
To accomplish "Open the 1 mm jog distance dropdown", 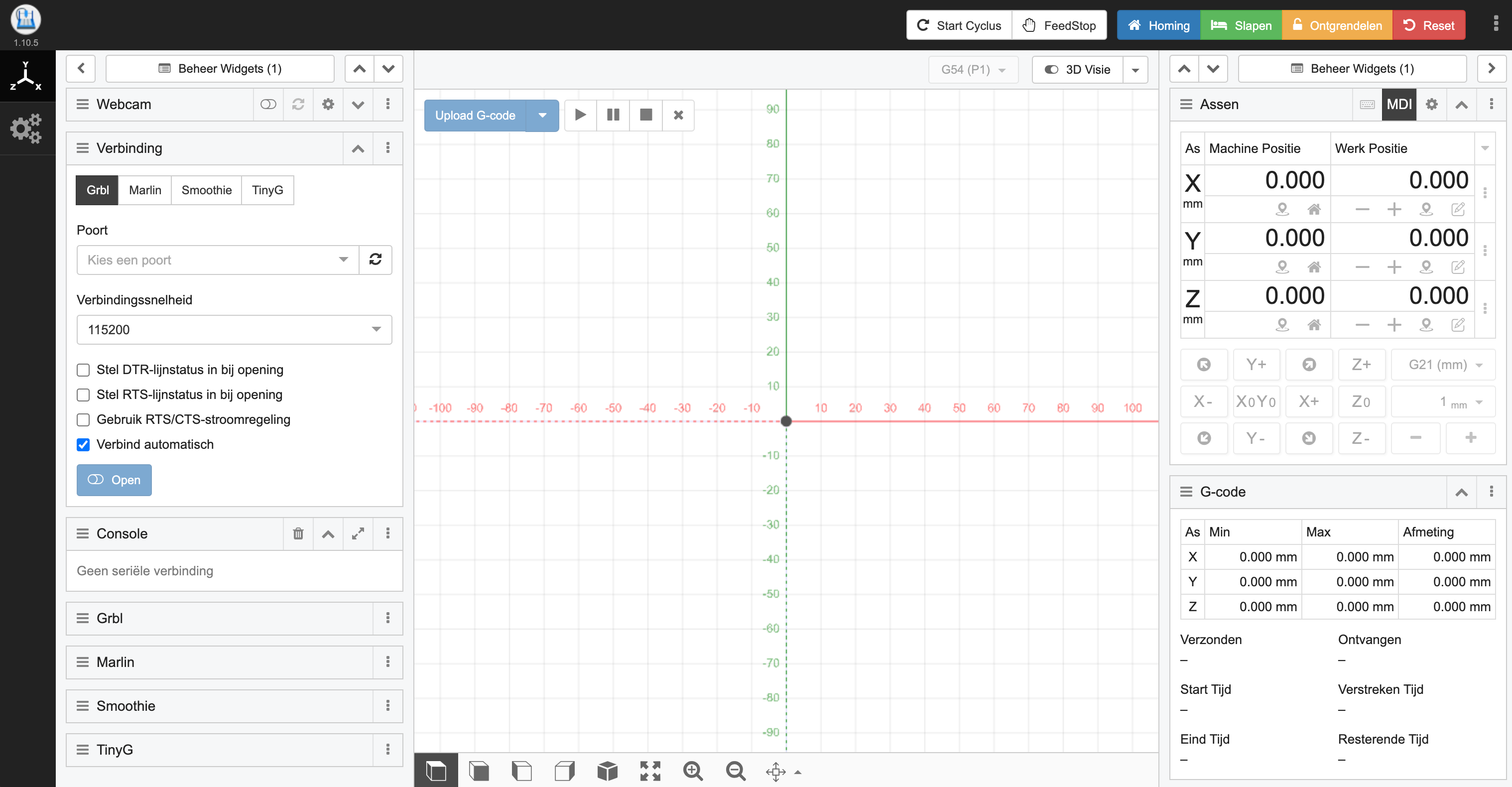I will 1443,401.
